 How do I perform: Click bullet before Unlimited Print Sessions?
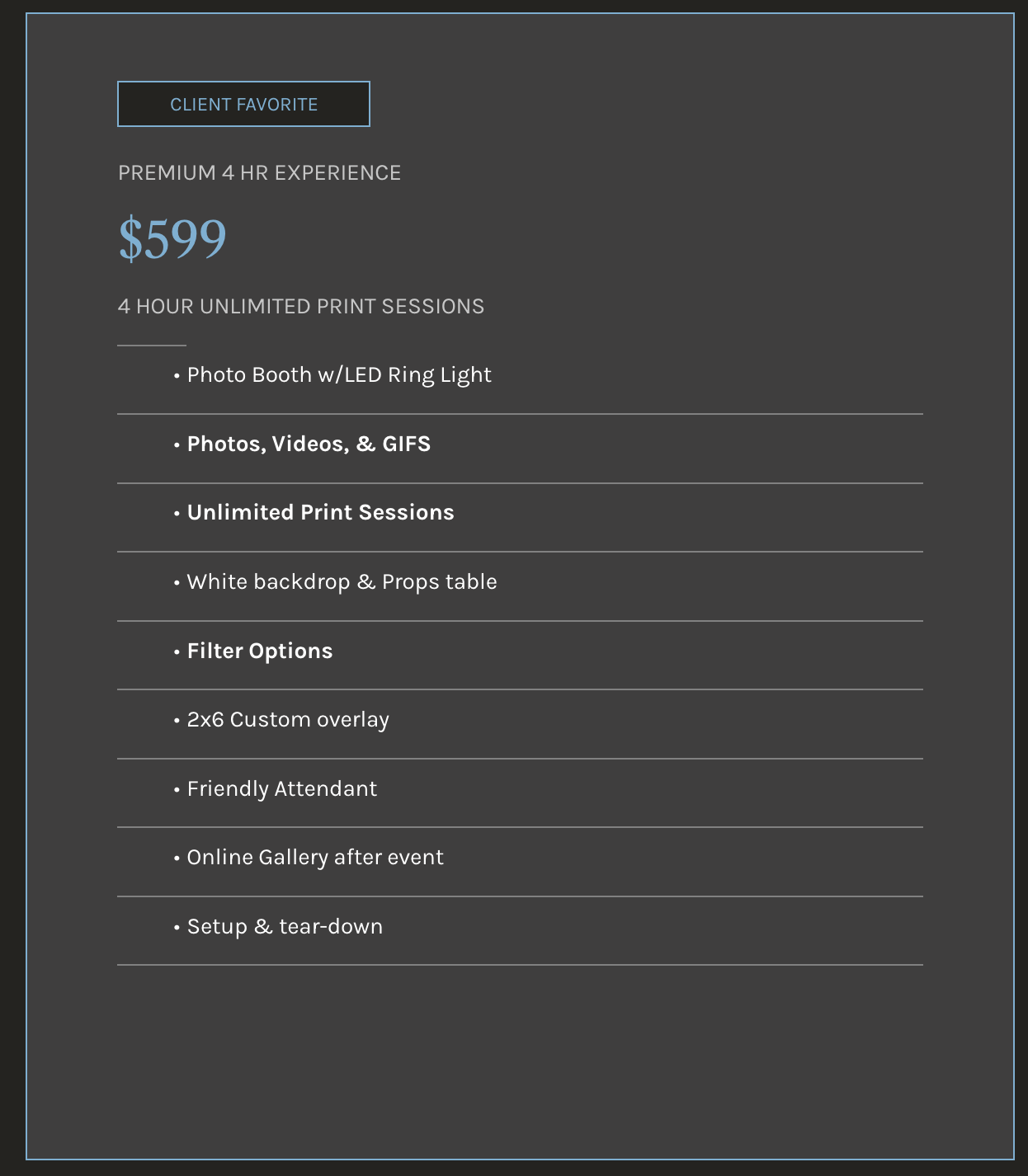pyautogui.click(x=177, y=514)
